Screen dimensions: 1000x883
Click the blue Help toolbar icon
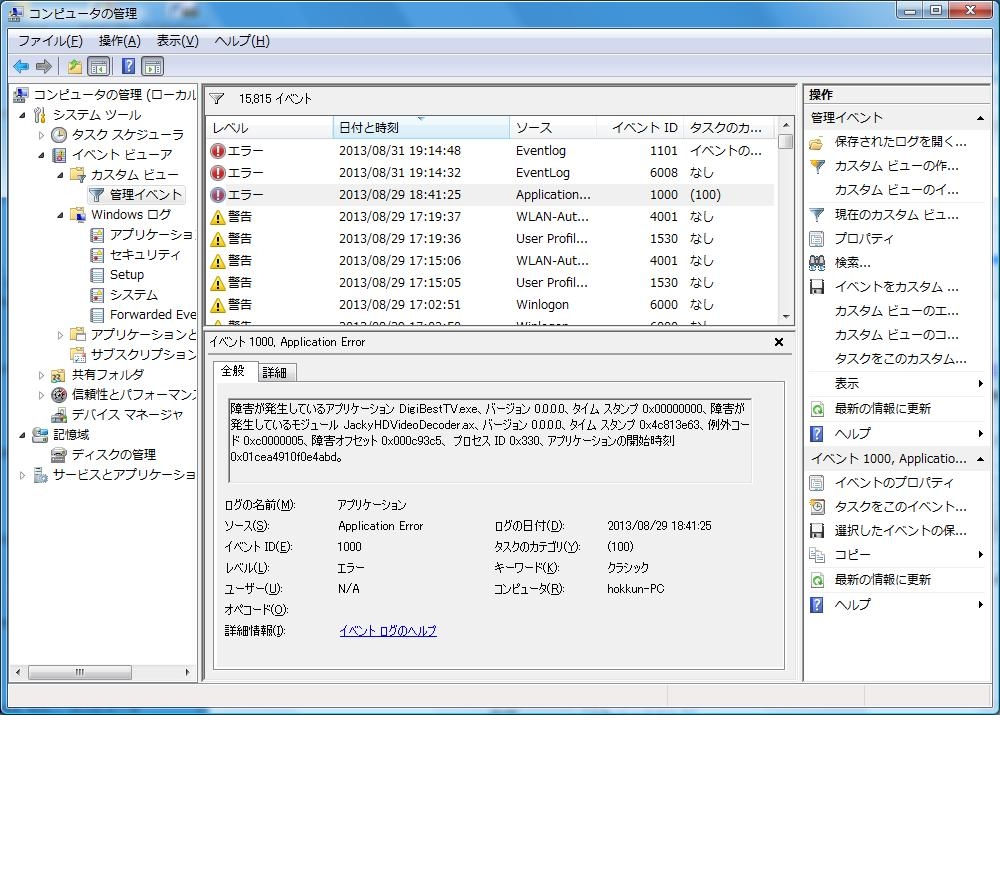point(128,66)
